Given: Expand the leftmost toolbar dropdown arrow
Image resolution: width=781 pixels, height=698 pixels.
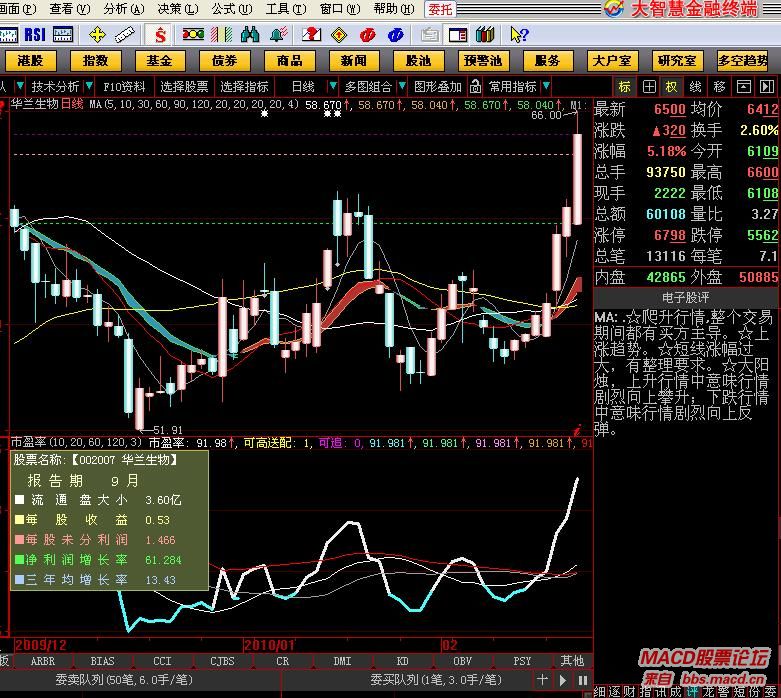Looking at the screenshot, I should (x=20, y=86).
